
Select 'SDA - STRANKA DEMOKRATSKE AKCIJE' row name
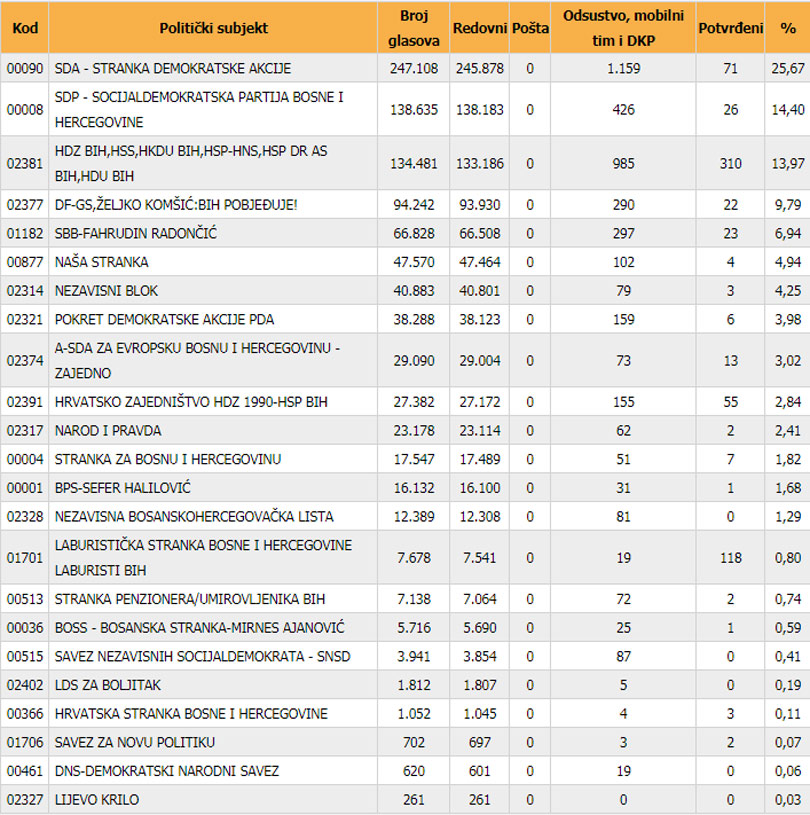coord(173,68)
